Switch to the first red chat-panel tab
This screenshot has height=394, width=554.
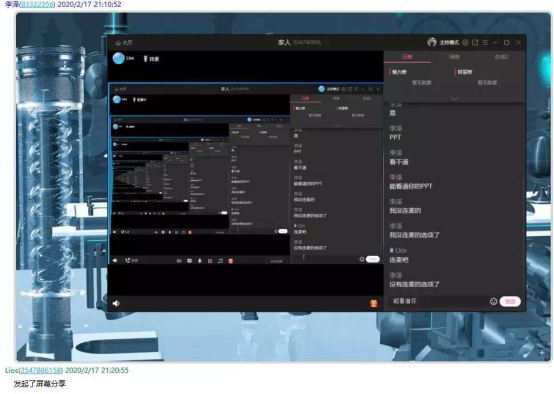(407, 57)
